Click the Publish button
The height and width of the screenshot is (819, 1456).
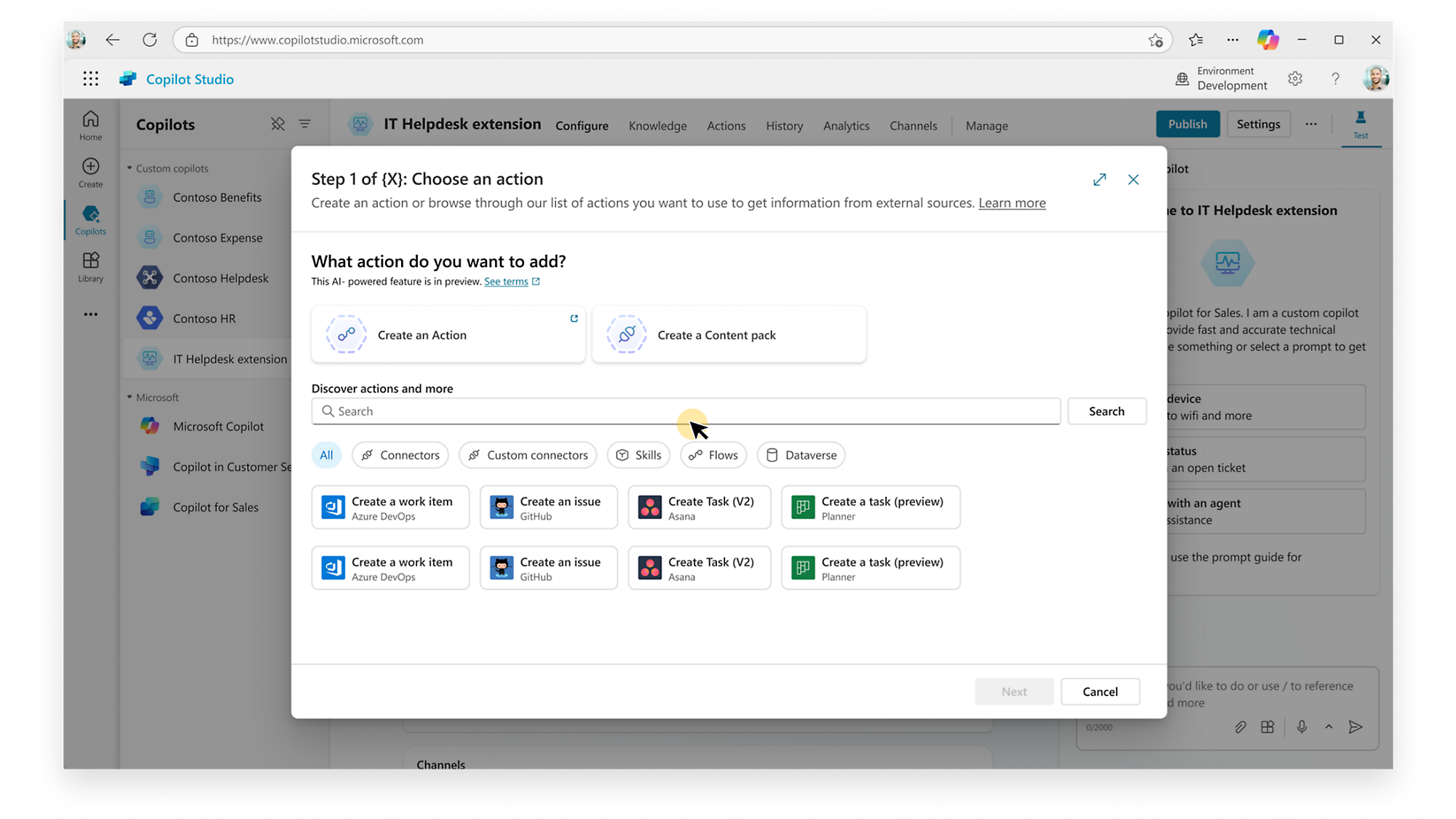click(1187, 124)
